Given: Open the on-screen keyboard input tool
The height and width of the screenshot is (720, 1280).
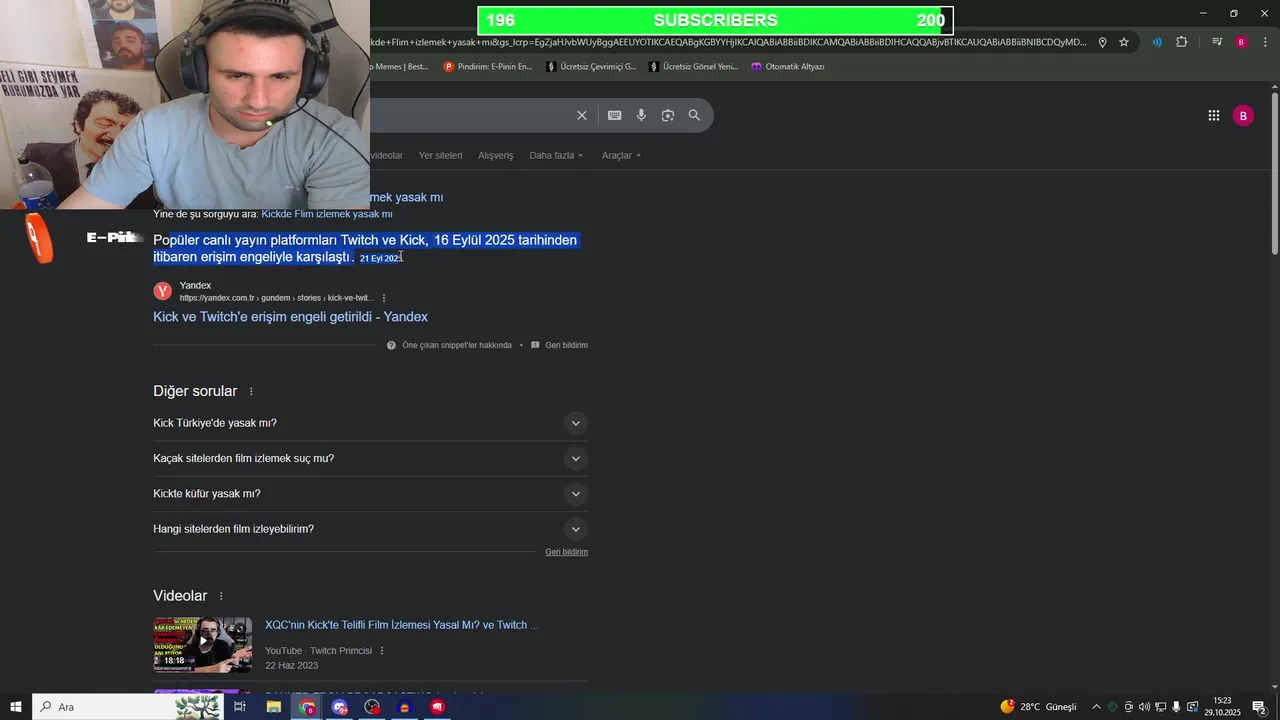Looking at the screenshot, I should click(615, 115).
